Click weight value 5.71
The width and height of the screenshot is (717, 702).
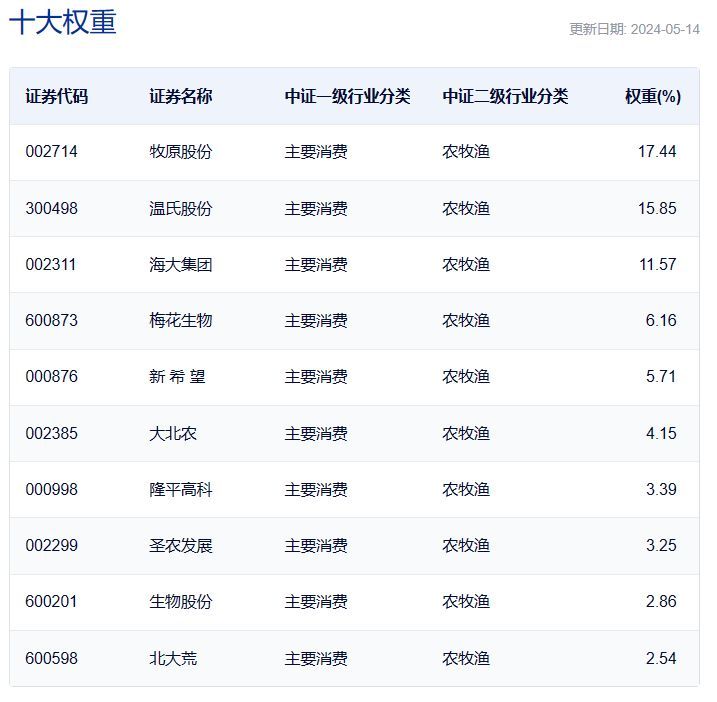pyautogui.click(x=661, y=376)
